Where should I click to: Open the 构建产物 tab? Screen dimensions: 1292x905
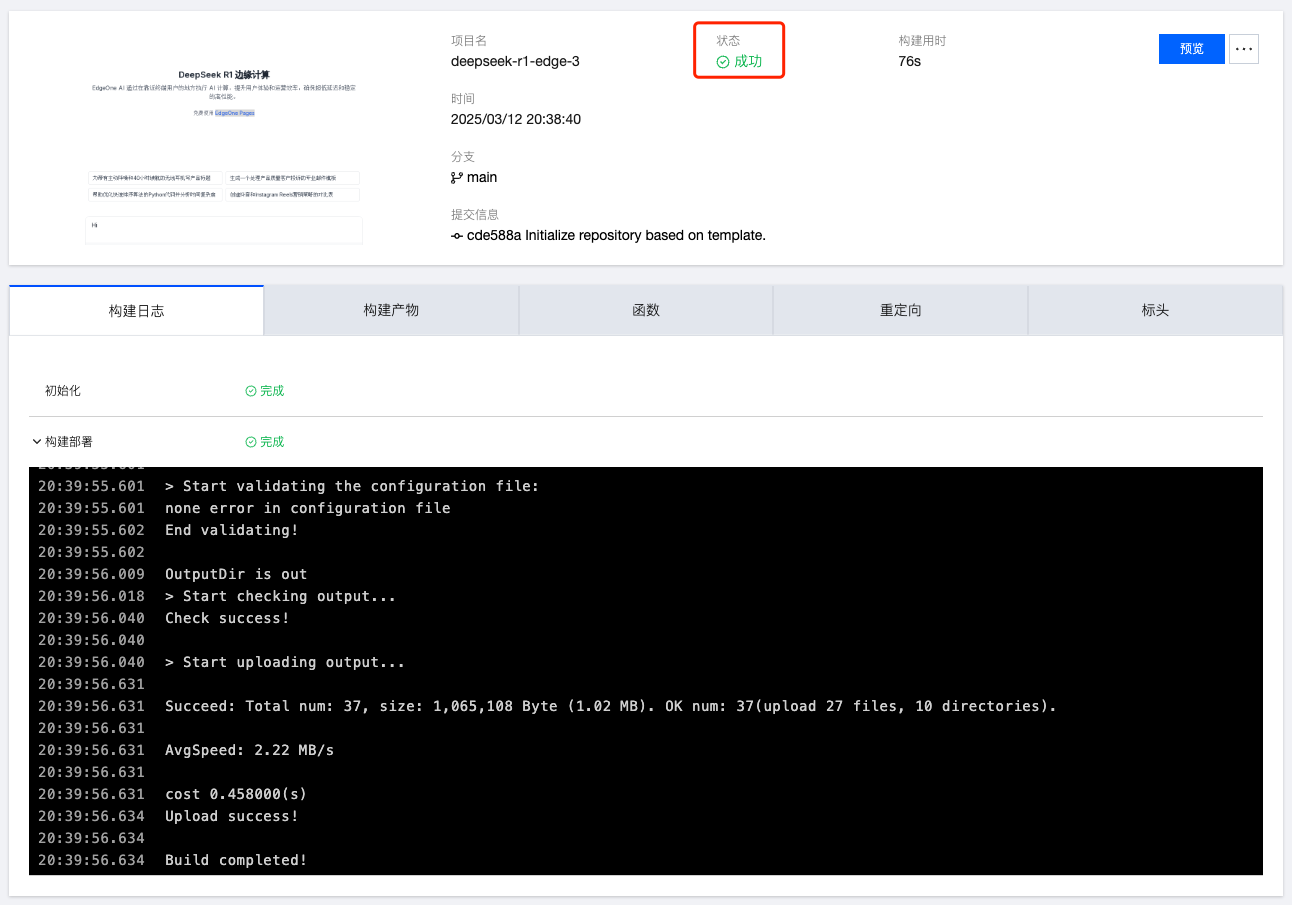click(391, 310)
